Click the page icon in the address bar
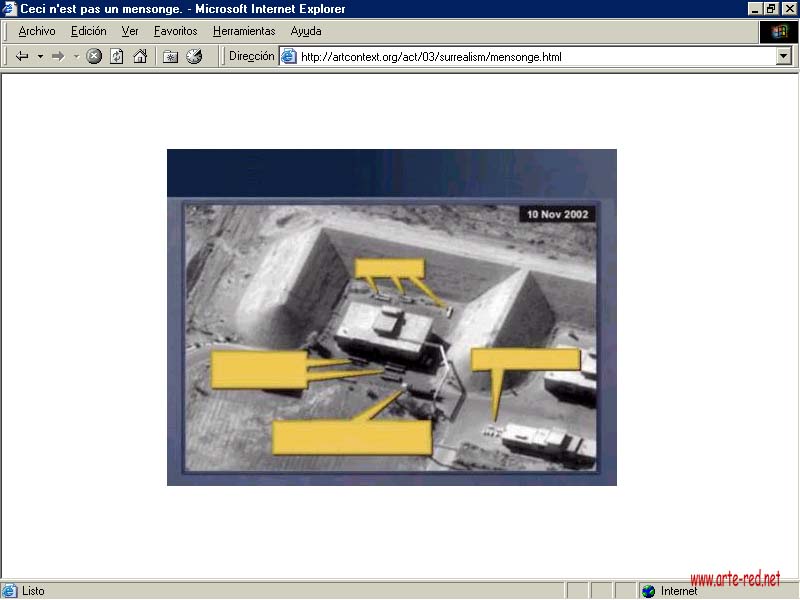The height and width of the screenshot is (600, 800). [289, 57]
